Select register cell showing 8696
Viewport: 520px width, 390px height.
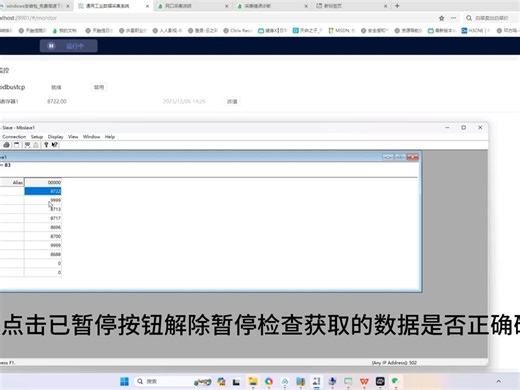(43, 227)
